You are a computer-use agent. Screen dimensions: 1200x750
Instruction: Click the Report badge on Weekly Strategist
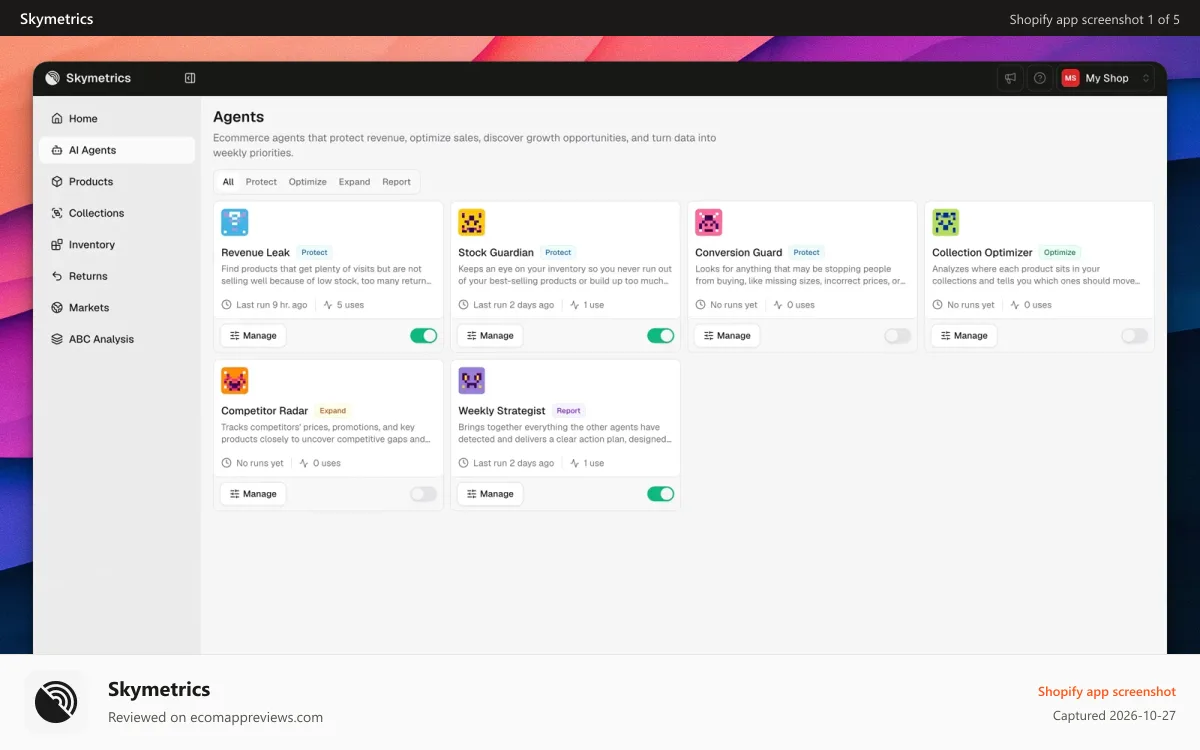pyautogui.click(x=568, y=411)
